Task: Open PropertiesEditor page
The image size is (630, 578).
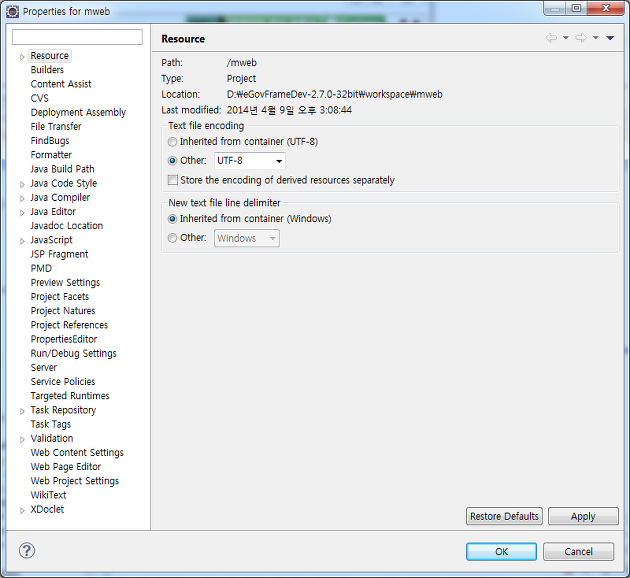Action: pyautogui.click(x=64, y=339)
